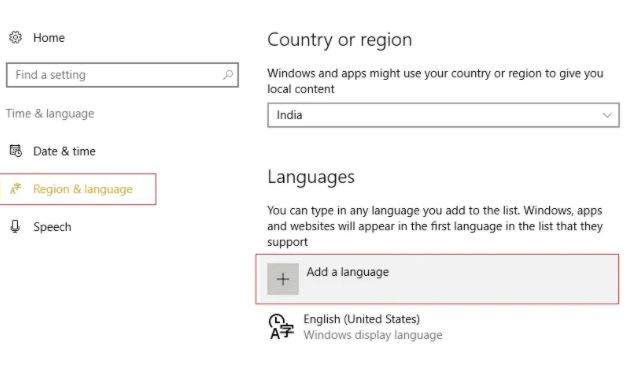Click the English language pack icon
The height and width of the screenshot is (365, 626).
(281, 327)
